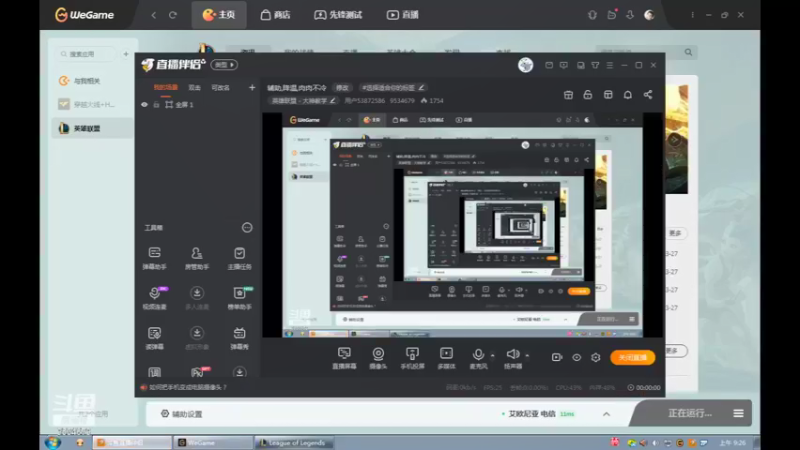Image resolution: width=800 pixels, height=450 pixels.
Task: Add app with plus in WeGame sidebar
Action: pos(126,54)
